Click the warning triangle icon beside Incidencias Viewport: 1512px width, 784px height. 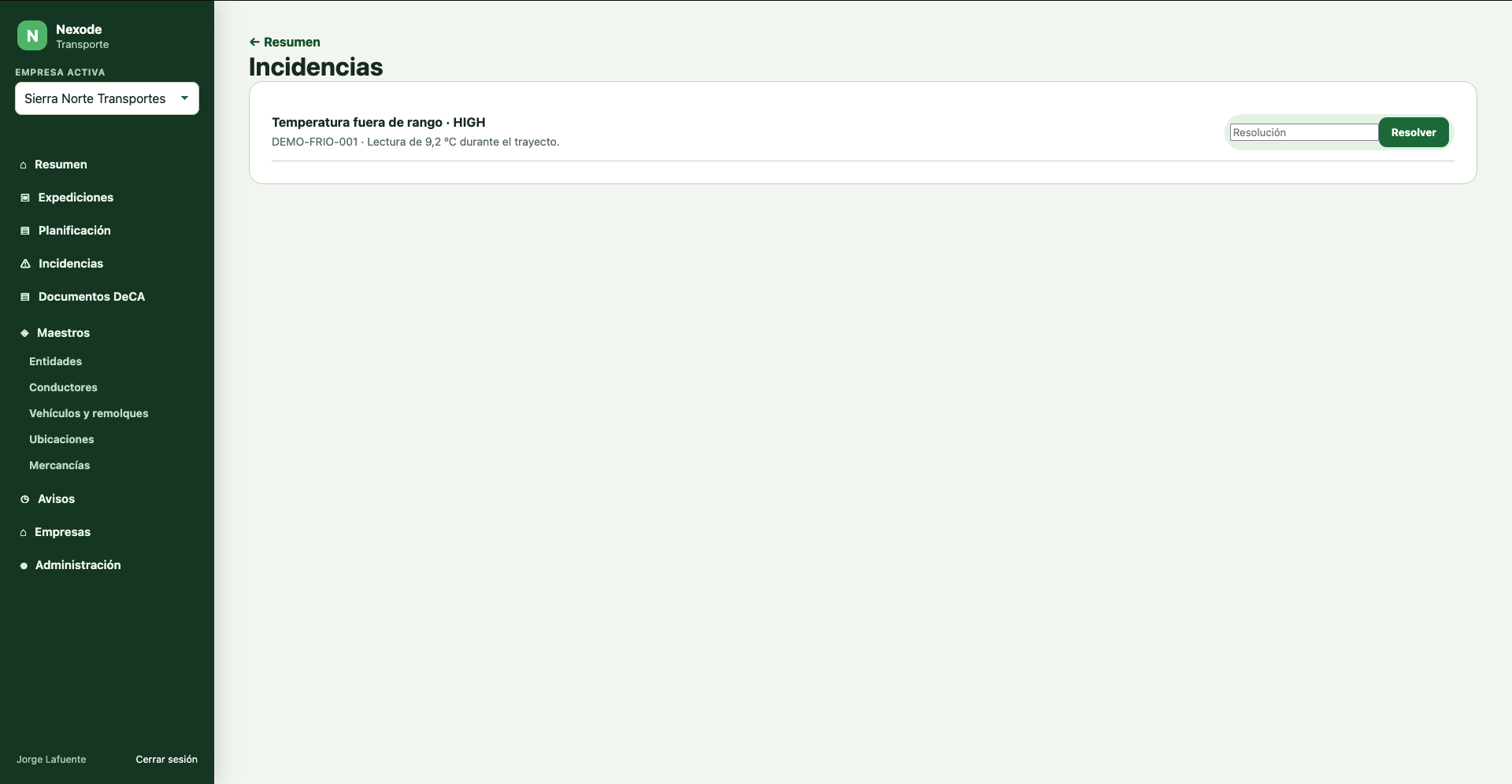click(x=25, y=264)
